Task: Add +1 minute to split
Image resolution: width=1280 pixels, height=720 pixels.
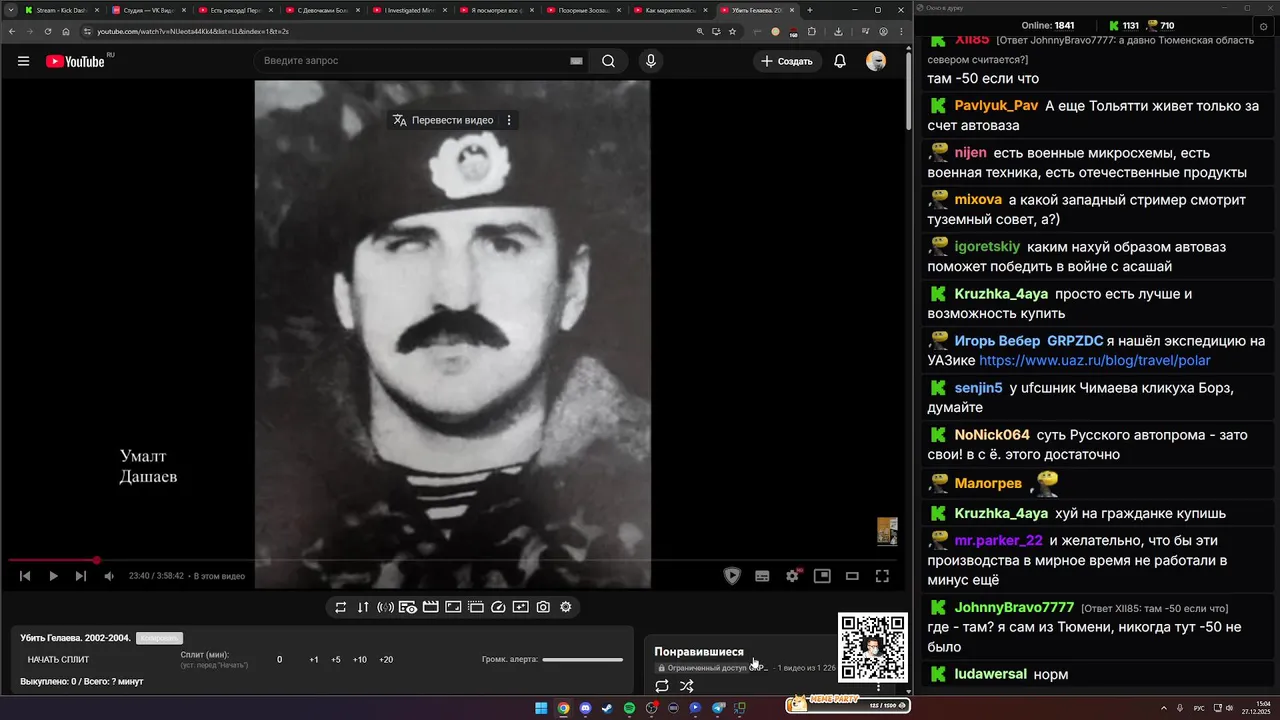Action: click(314, 660)
